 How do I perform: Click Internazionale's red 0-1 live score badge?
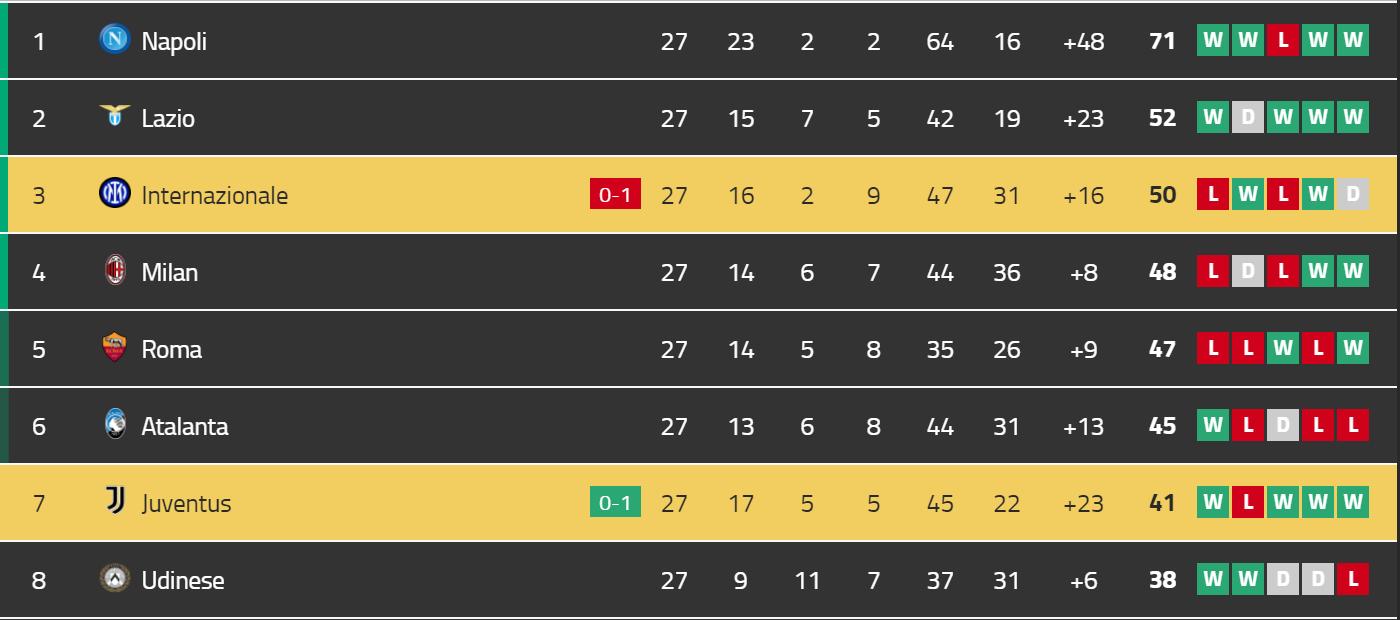tap(615, 195)
